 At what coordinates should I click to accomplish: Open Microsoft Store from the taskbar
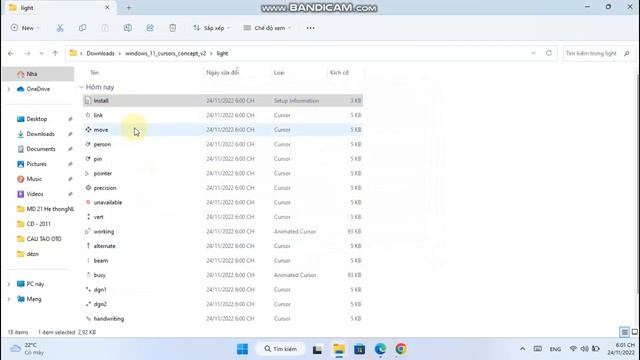click(x=360, y=349)
